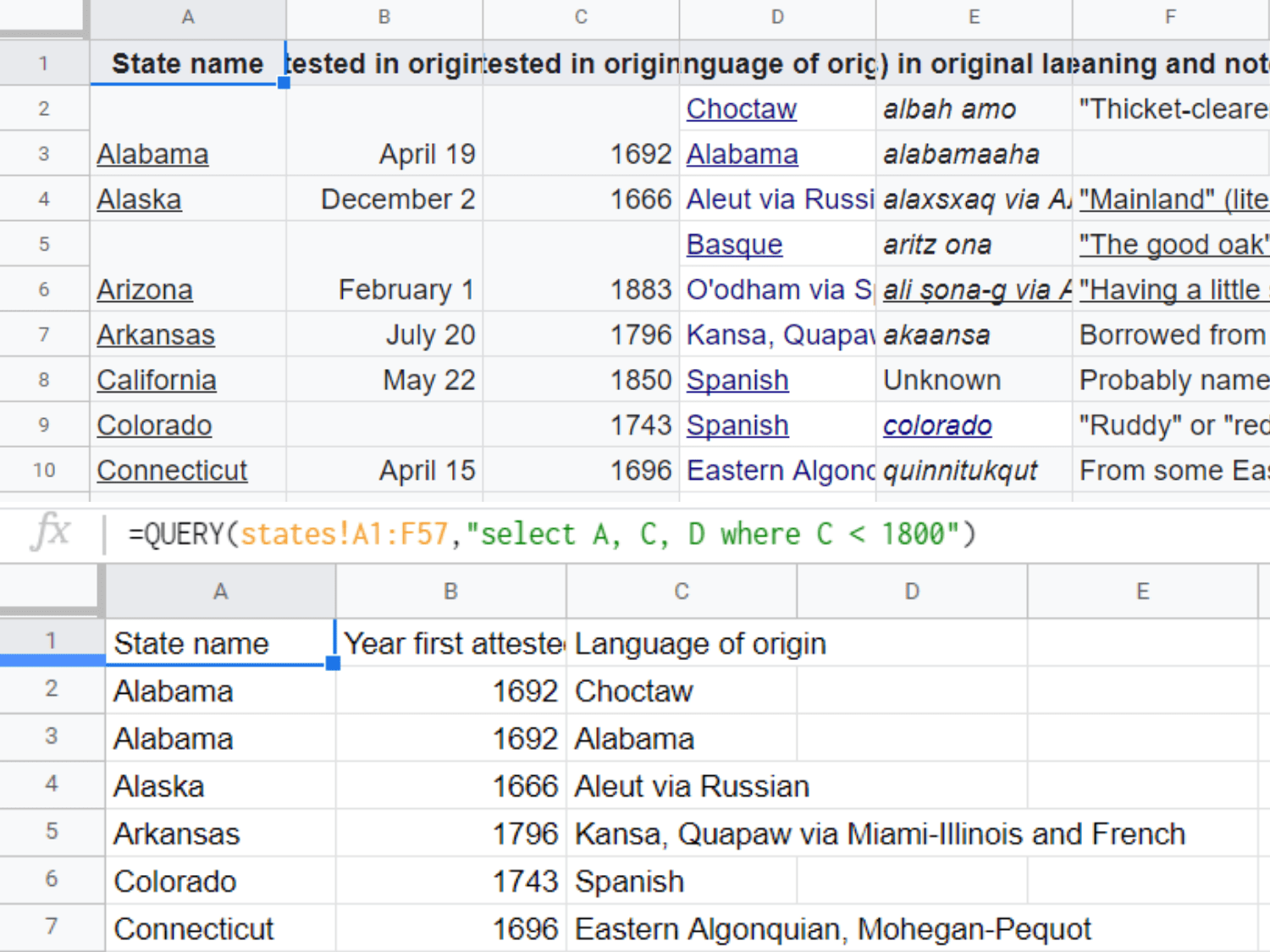This screenshot has height=952, width=1270.
Task: Follow the California state link
Action: (x=157, y=381)
